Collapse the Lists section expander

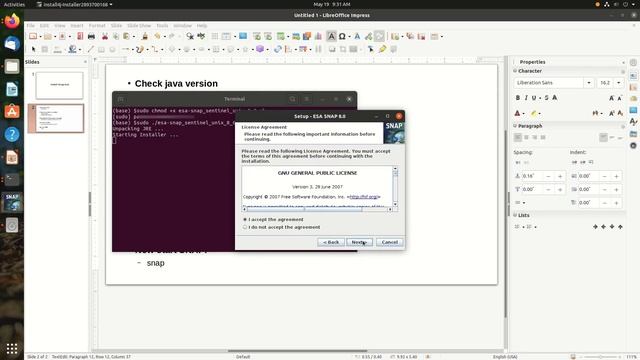(515, 215)
